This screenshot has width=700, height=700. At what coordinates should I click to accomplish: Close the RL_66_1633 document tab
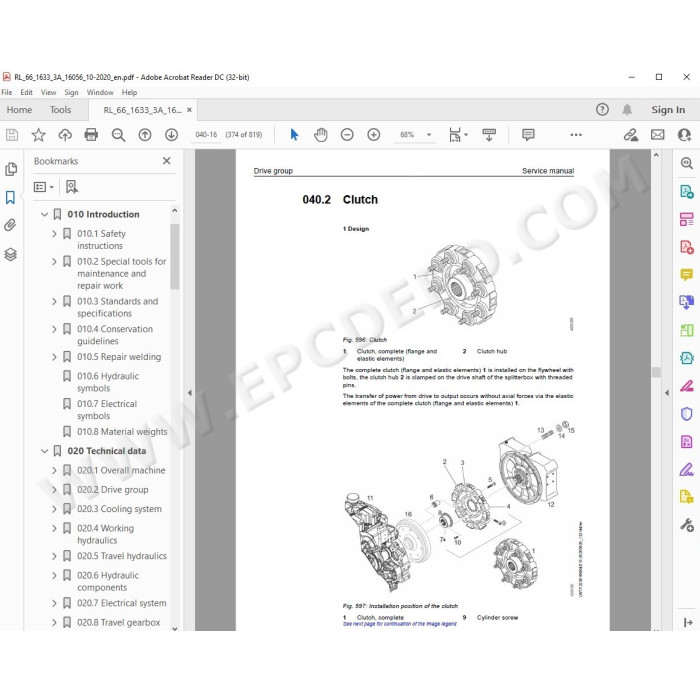click(x=189, y=110)
